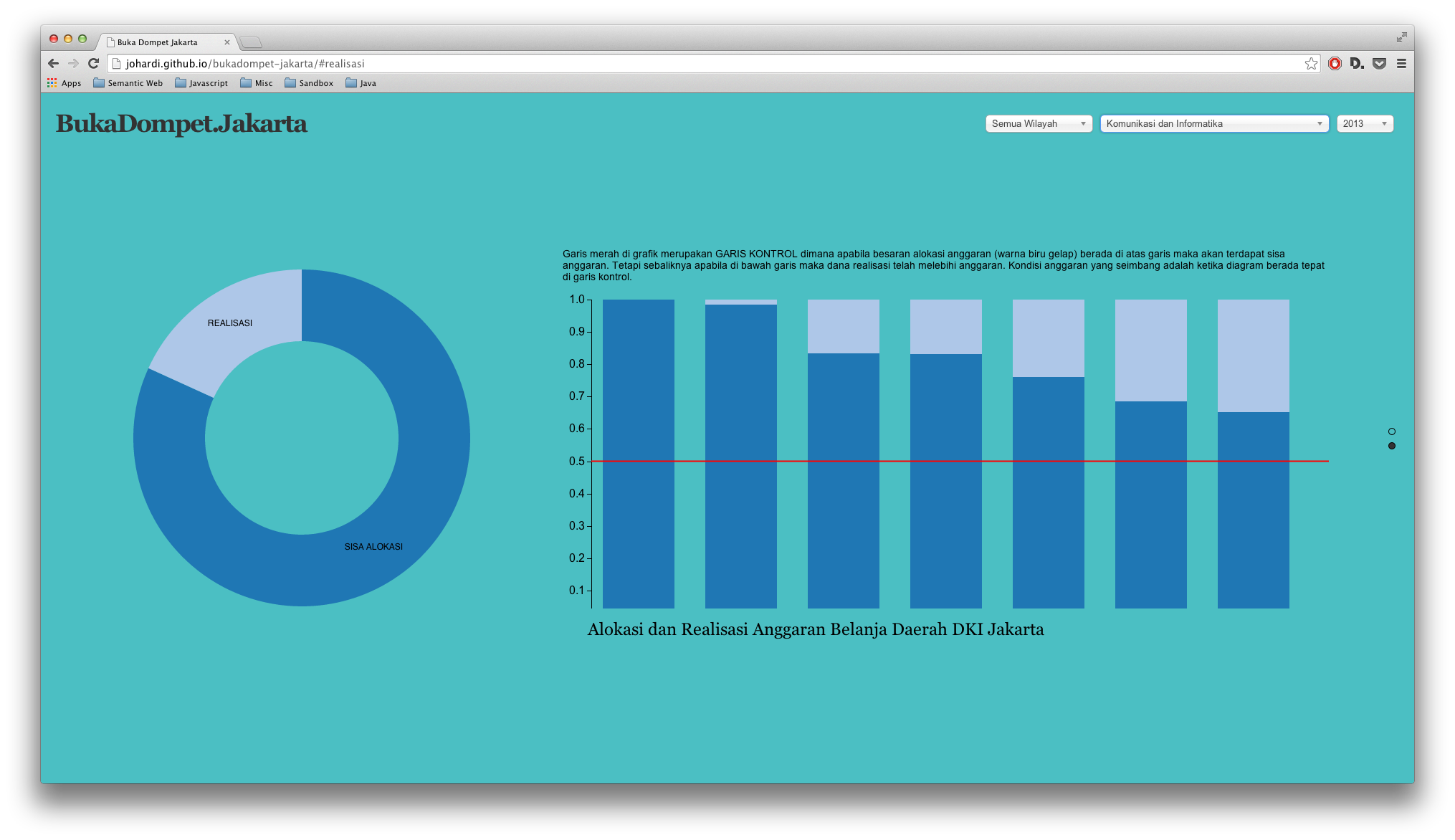Open the Pocket extension icon
This screenshot has height=840, width=1455.
(1379, 63)
